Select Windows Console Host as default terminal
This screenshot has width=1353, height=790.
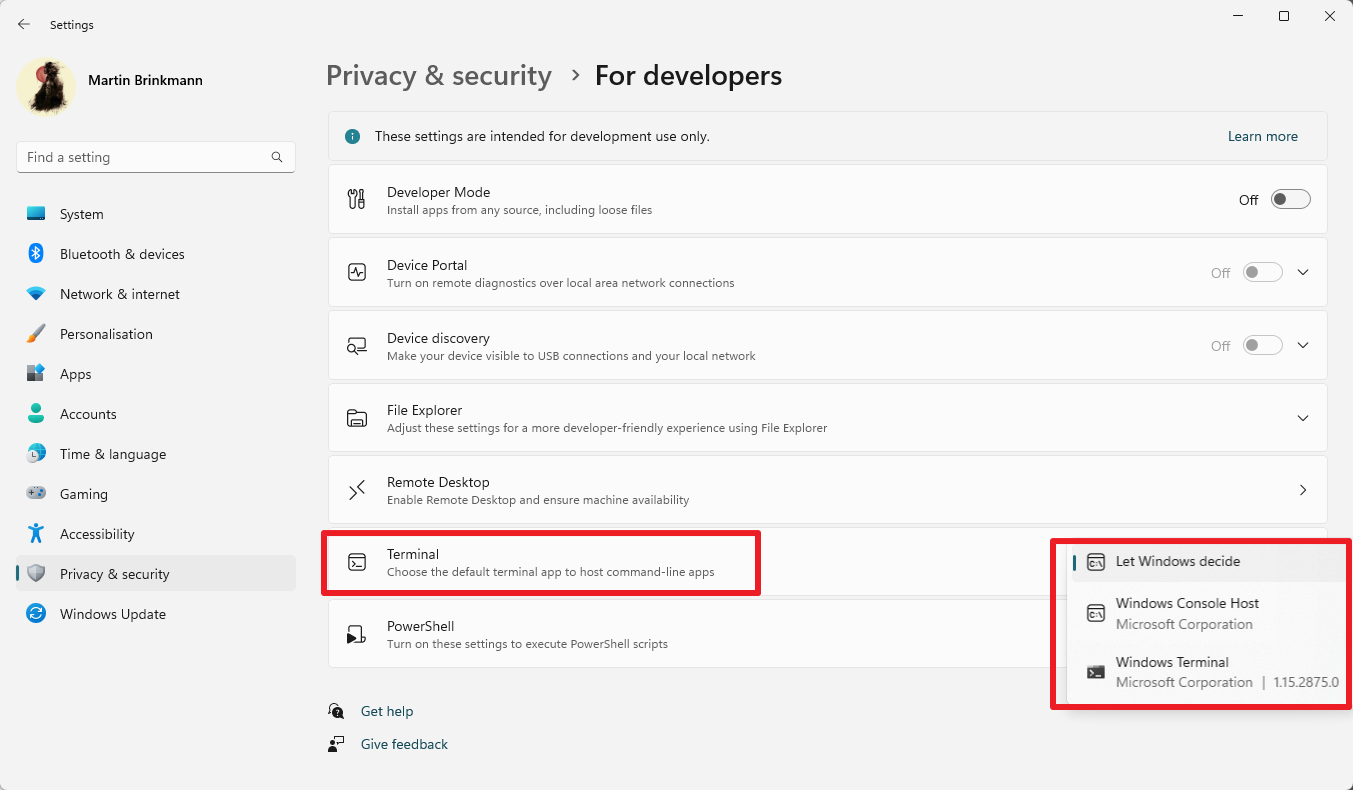tap(1208, 614)
